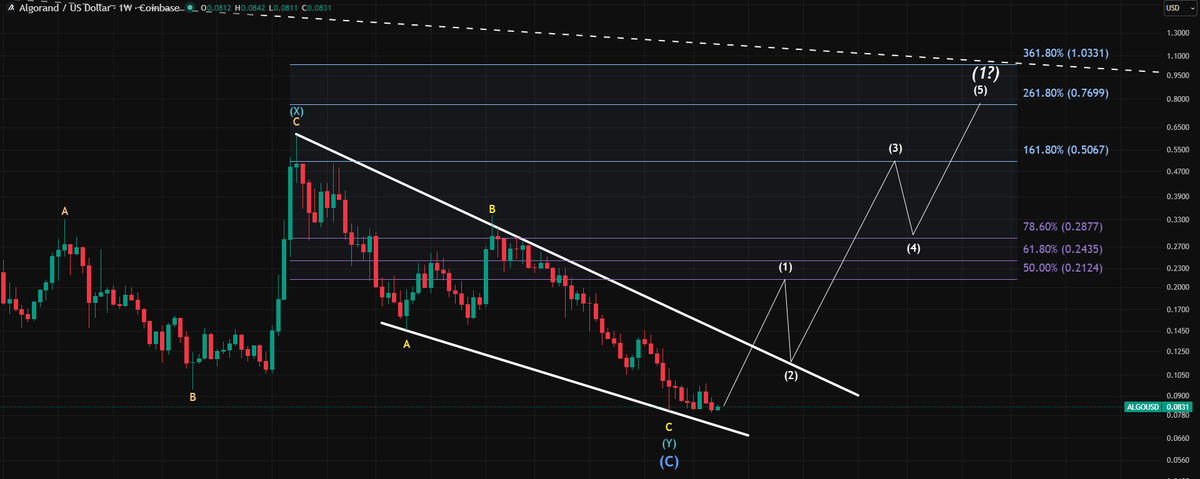Click the green market status dot
Viewport: 1200px width, 479px height.
point(188,8)
